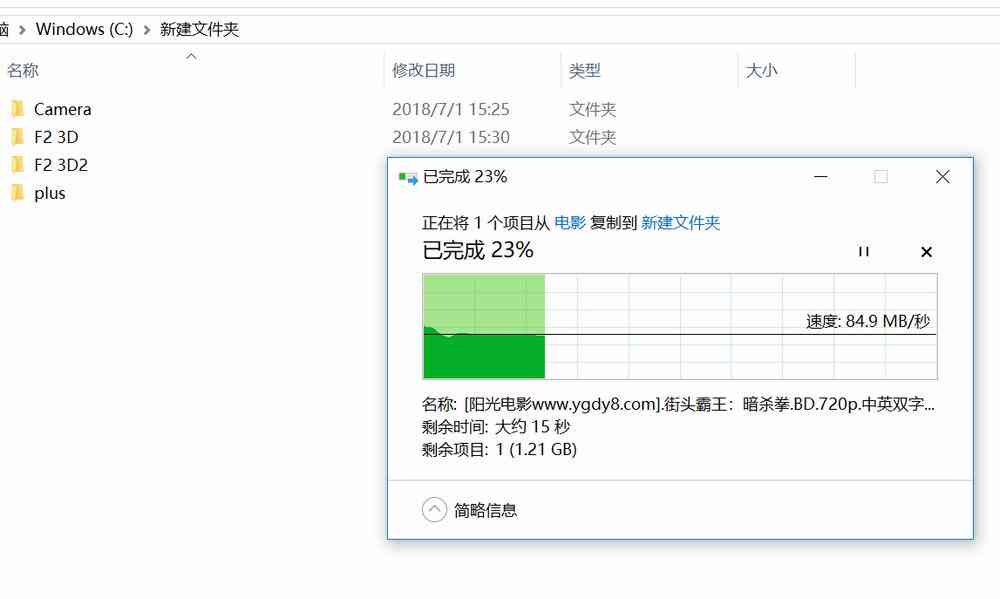
Task: Click 文件夹 type in Camera row
Action: (592, 109)
